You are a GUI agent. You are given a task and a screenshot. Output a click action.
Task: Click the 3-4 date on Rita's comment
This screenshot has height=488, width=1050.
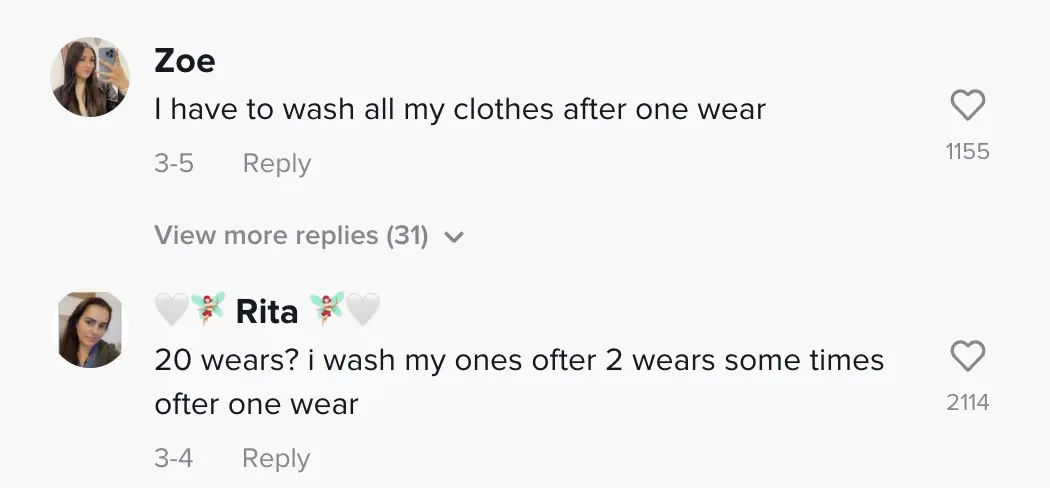click(174, 458)
